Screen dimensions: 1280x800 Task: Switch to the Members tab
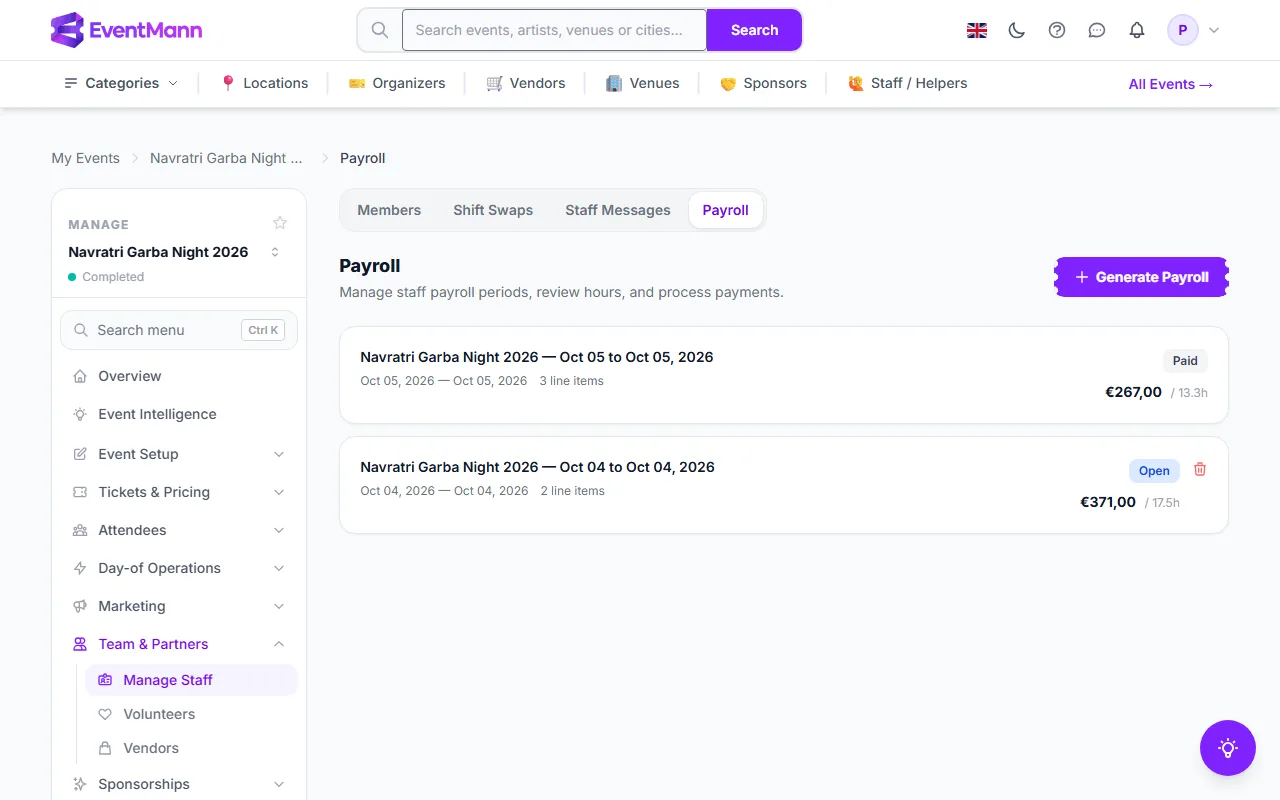[389, 210]
